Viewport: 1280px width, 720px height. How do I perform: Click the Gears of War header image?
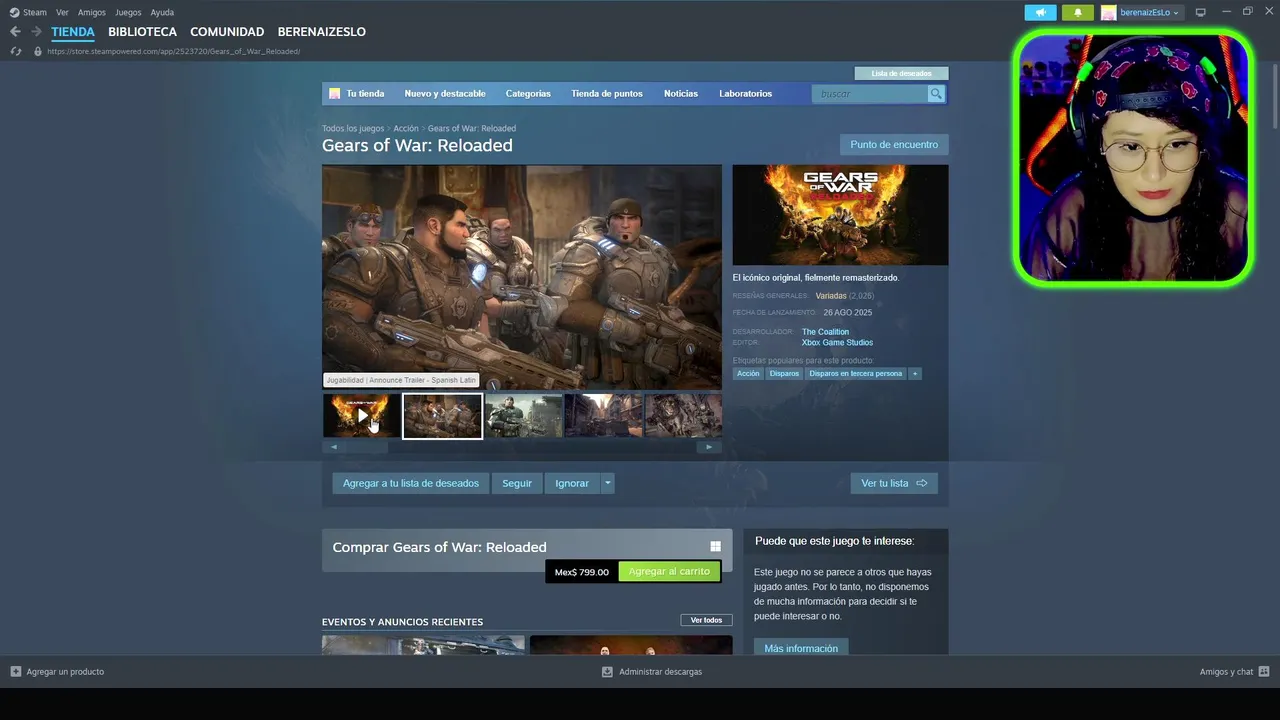coord(840,215)
